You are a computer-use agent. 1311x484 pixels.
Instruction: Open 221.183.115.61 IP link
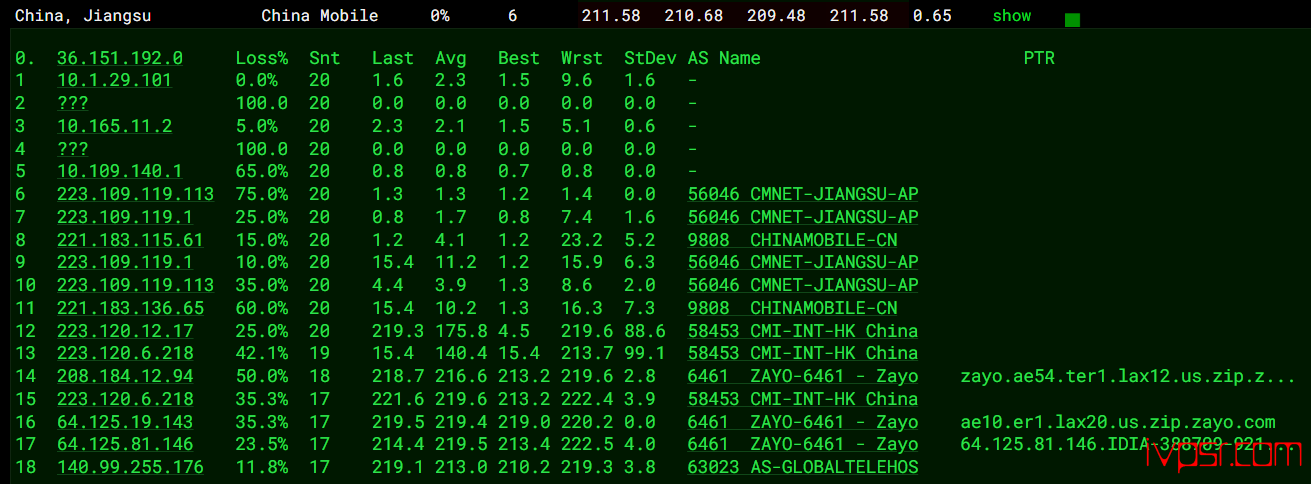pos(130,240)
